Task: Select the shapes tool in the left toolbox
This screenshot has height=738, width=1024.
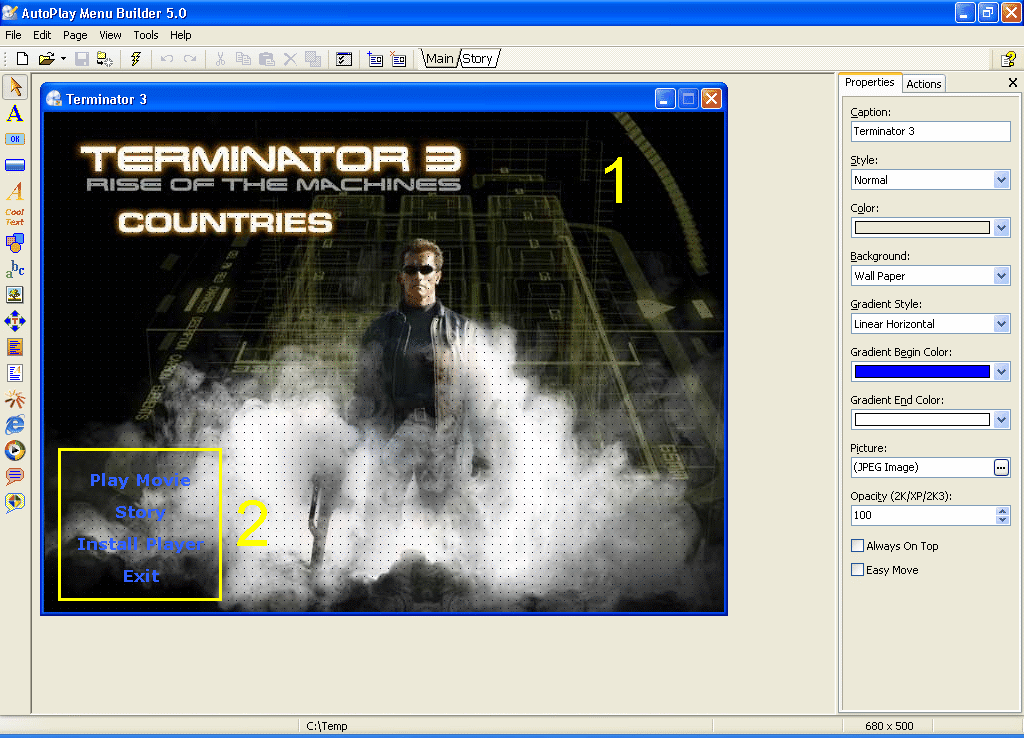Action: coord(15,243)
